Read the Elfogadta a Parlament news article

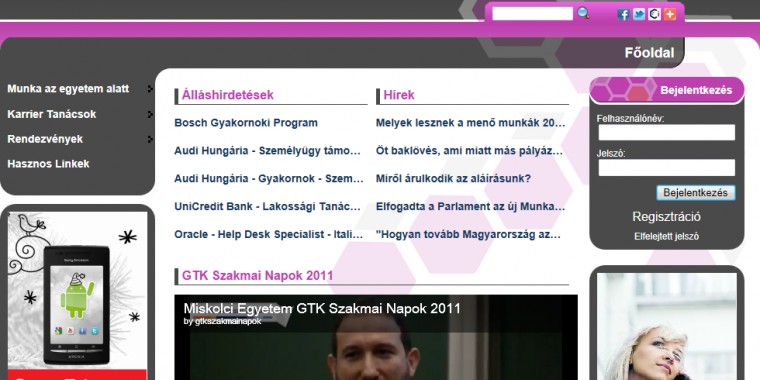(471, 206)
